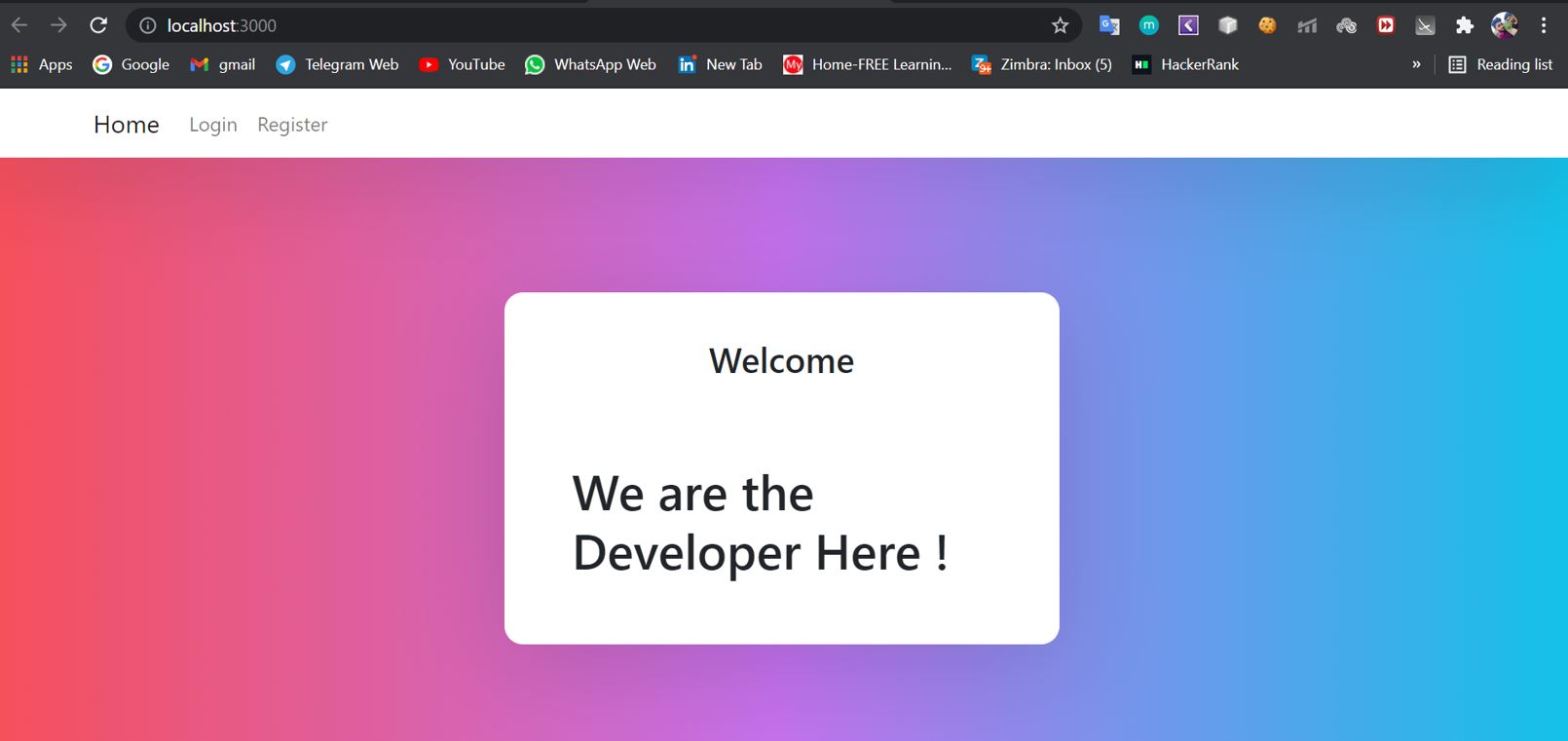Click the browser back arrow

point(19,25)
